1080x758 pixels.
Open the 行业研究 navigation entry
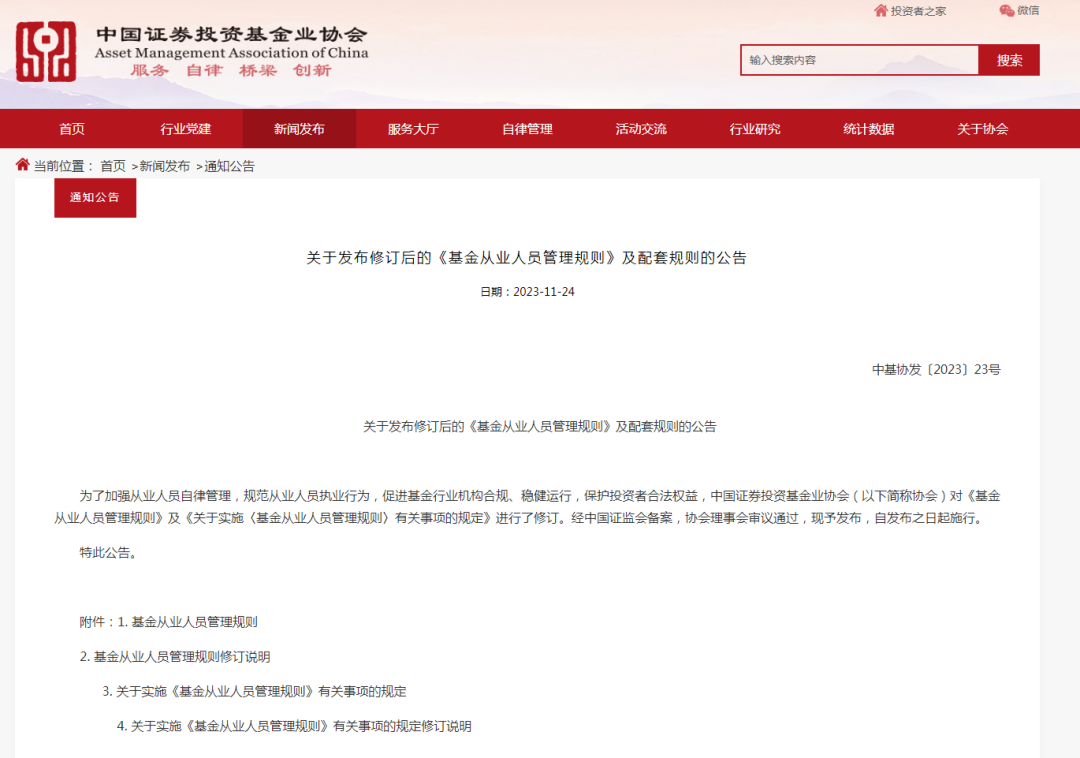(x=754, y=129)
